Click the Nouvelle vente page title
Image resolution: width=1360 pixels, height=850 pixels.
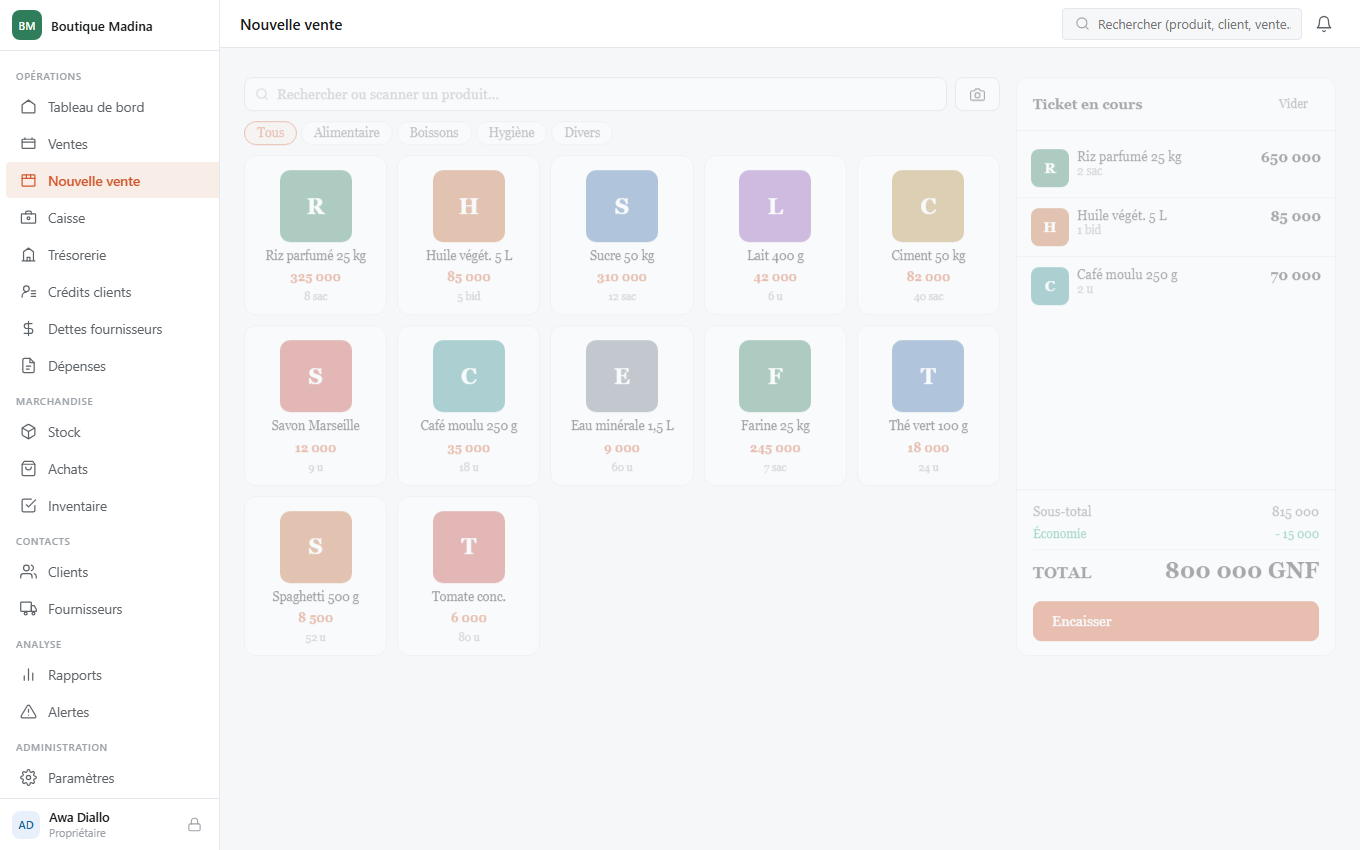[x=291, y=24]
